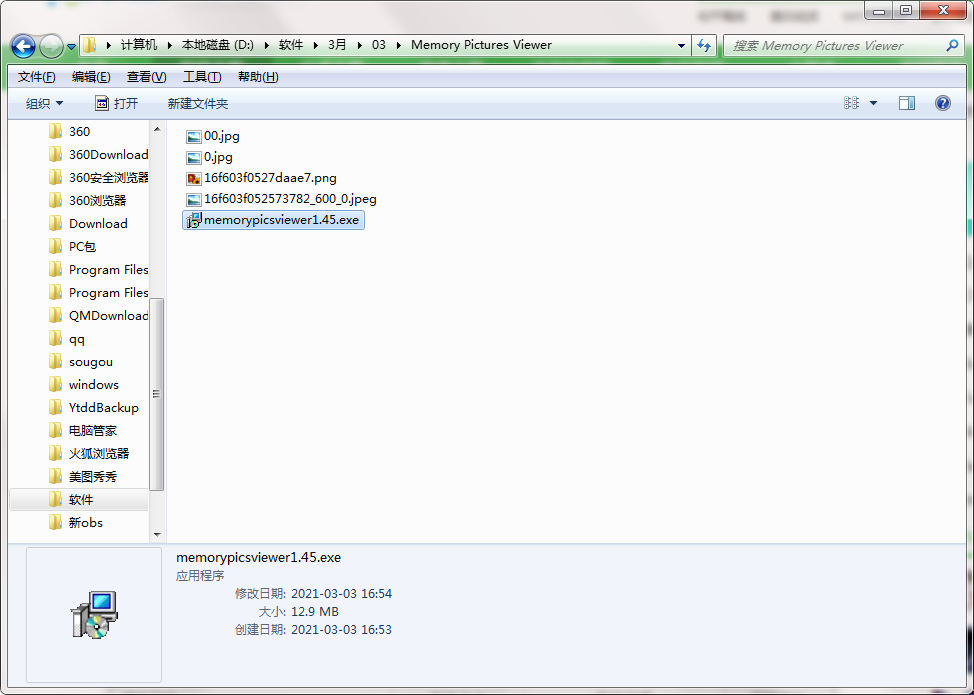This screenshot has height=695, width=974.
Task: Expand the arrow after 软件 breadcrumb
Action: 316,45
